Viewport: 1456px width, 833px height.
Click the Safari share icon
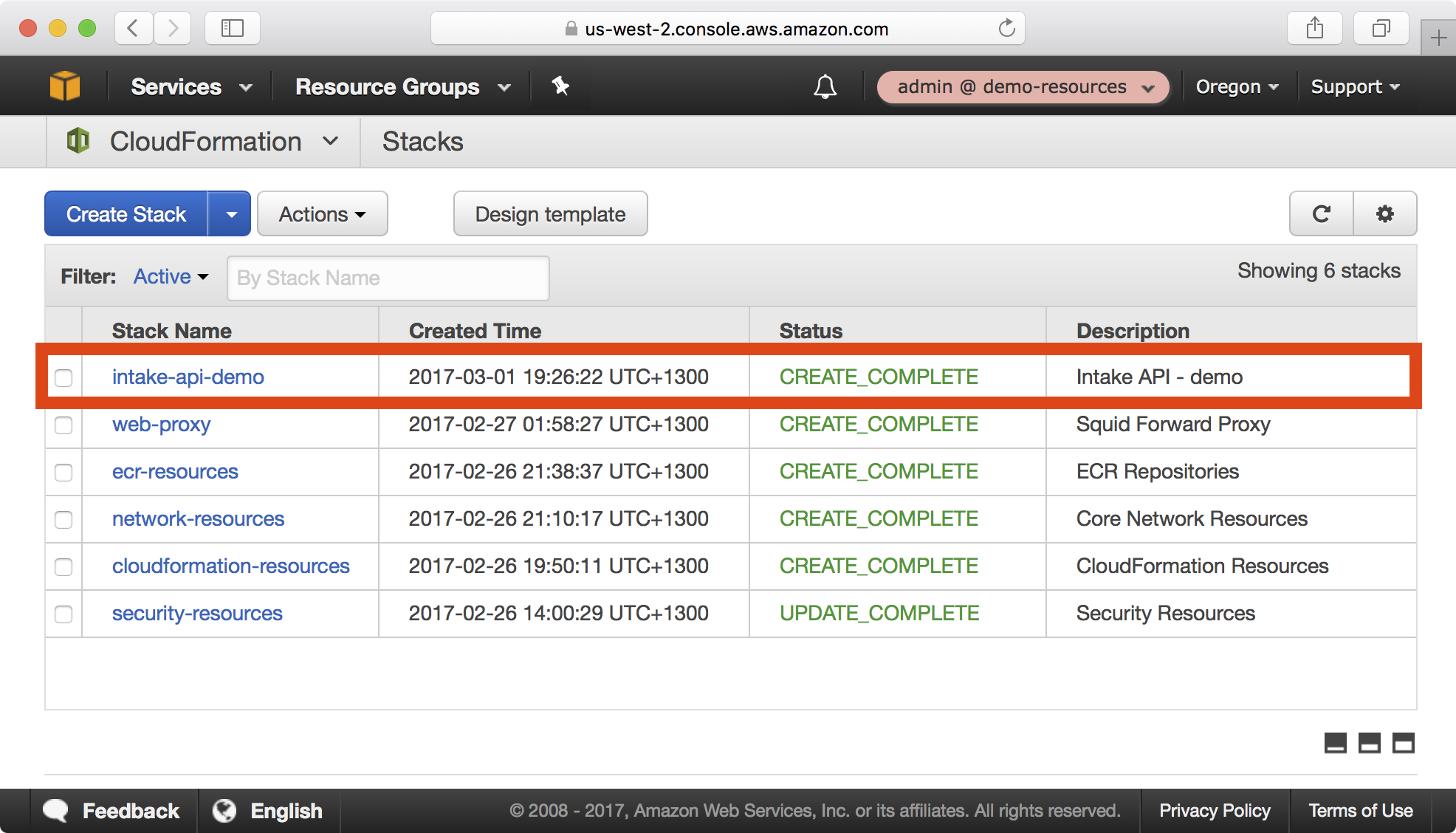(x=1315, y=28)
